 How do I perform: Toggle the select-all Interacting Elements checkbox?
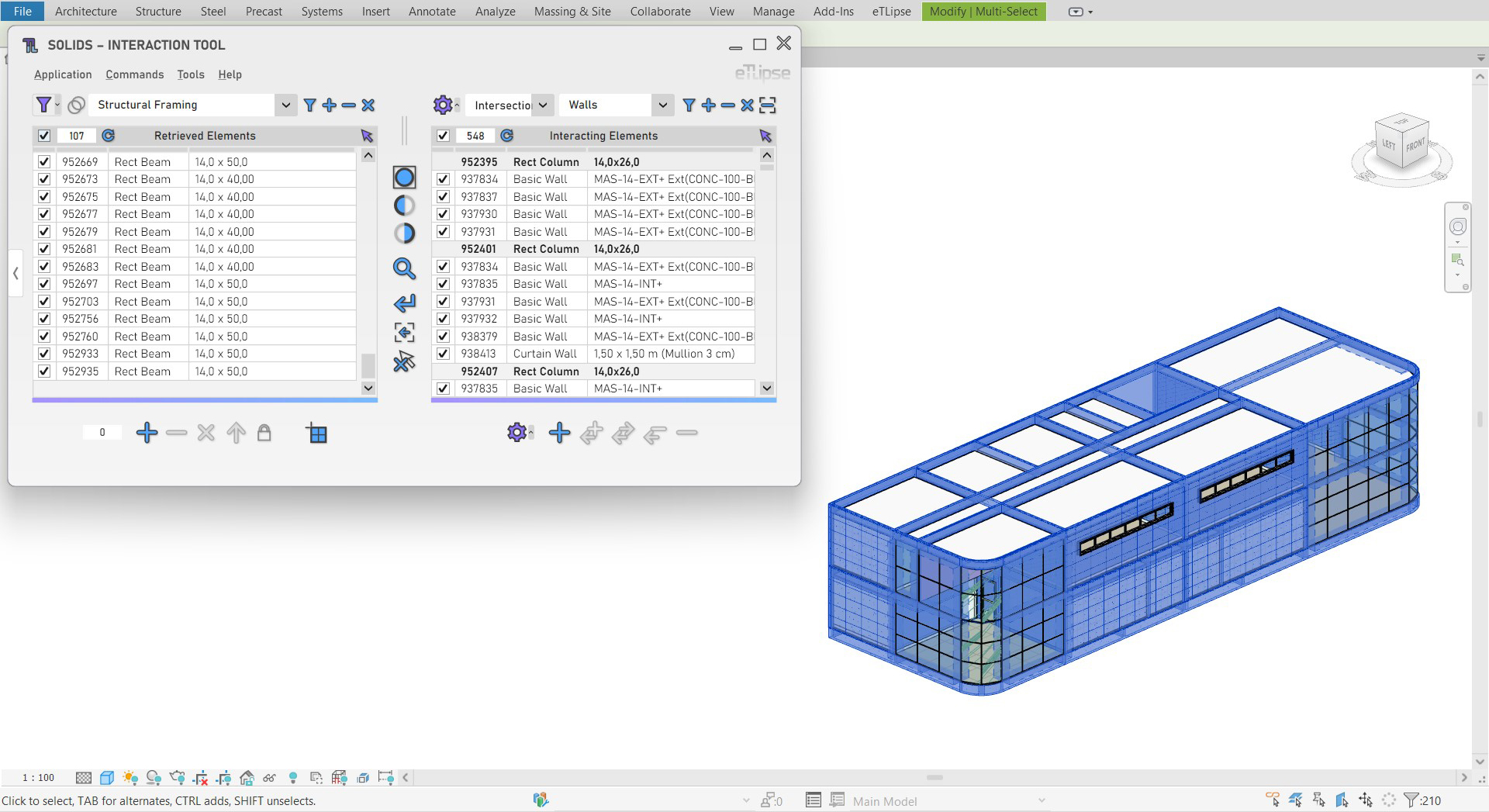pyautogui.click(x=443, y=136)
